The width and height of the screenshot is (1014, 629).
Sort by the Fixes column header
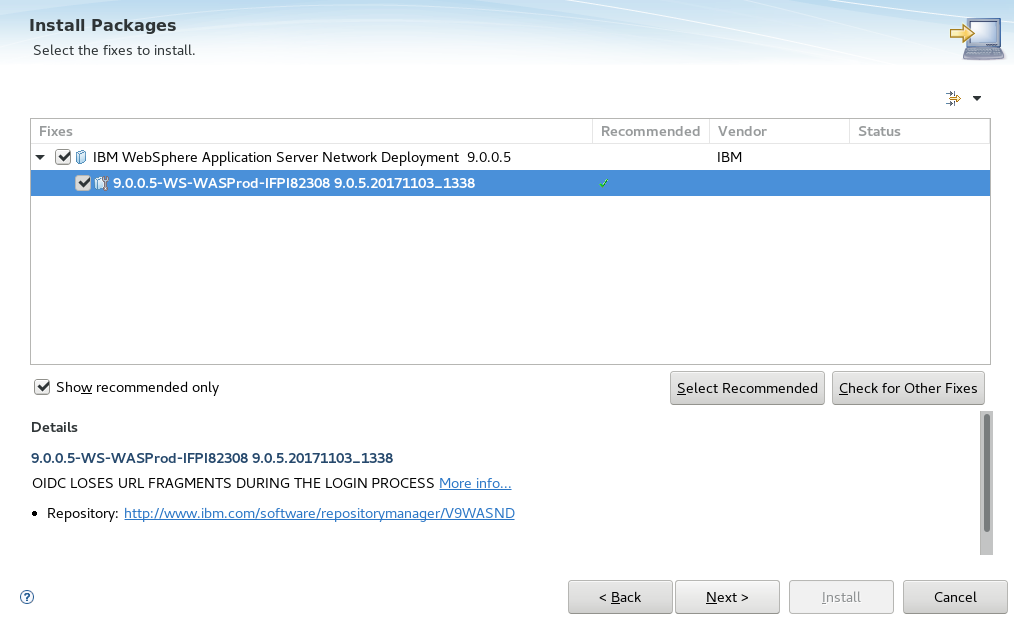[311, 131]
